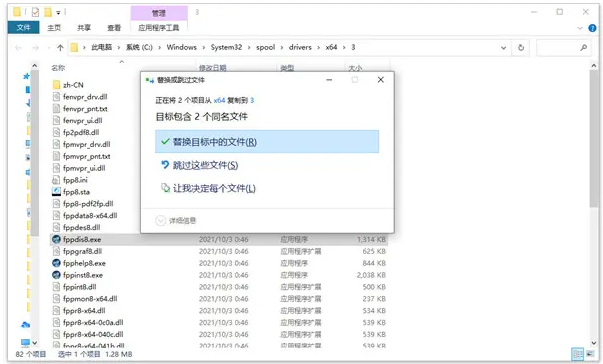This screenshot has width=603, height=364.
Task: Open the zh-CN folder icon
Action: click(x=56, y=85)
